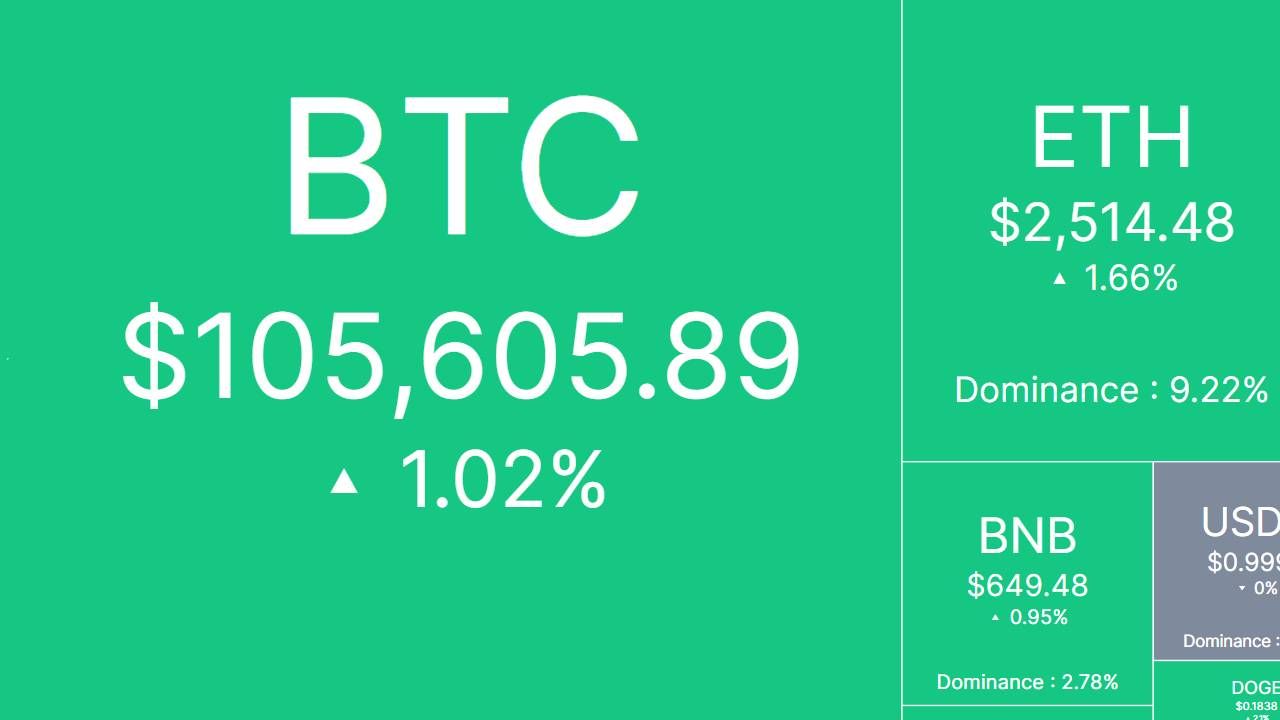Click the $105,605.89 Bitcoin price
The width and height of the screenshot is (1280, 720).
coord(461,357)
